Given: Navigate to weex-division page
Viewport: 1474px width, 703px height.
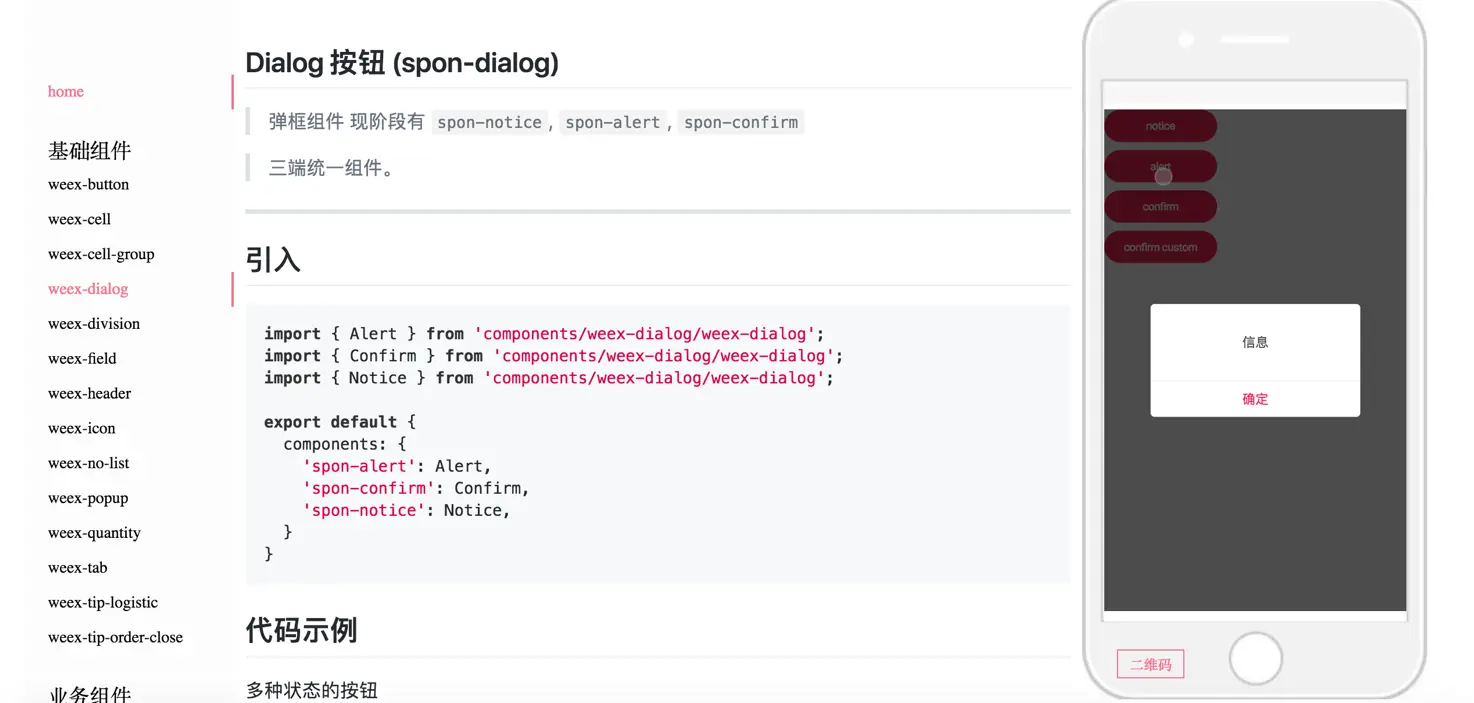Looking at the screenshot, I should (94, 324).
